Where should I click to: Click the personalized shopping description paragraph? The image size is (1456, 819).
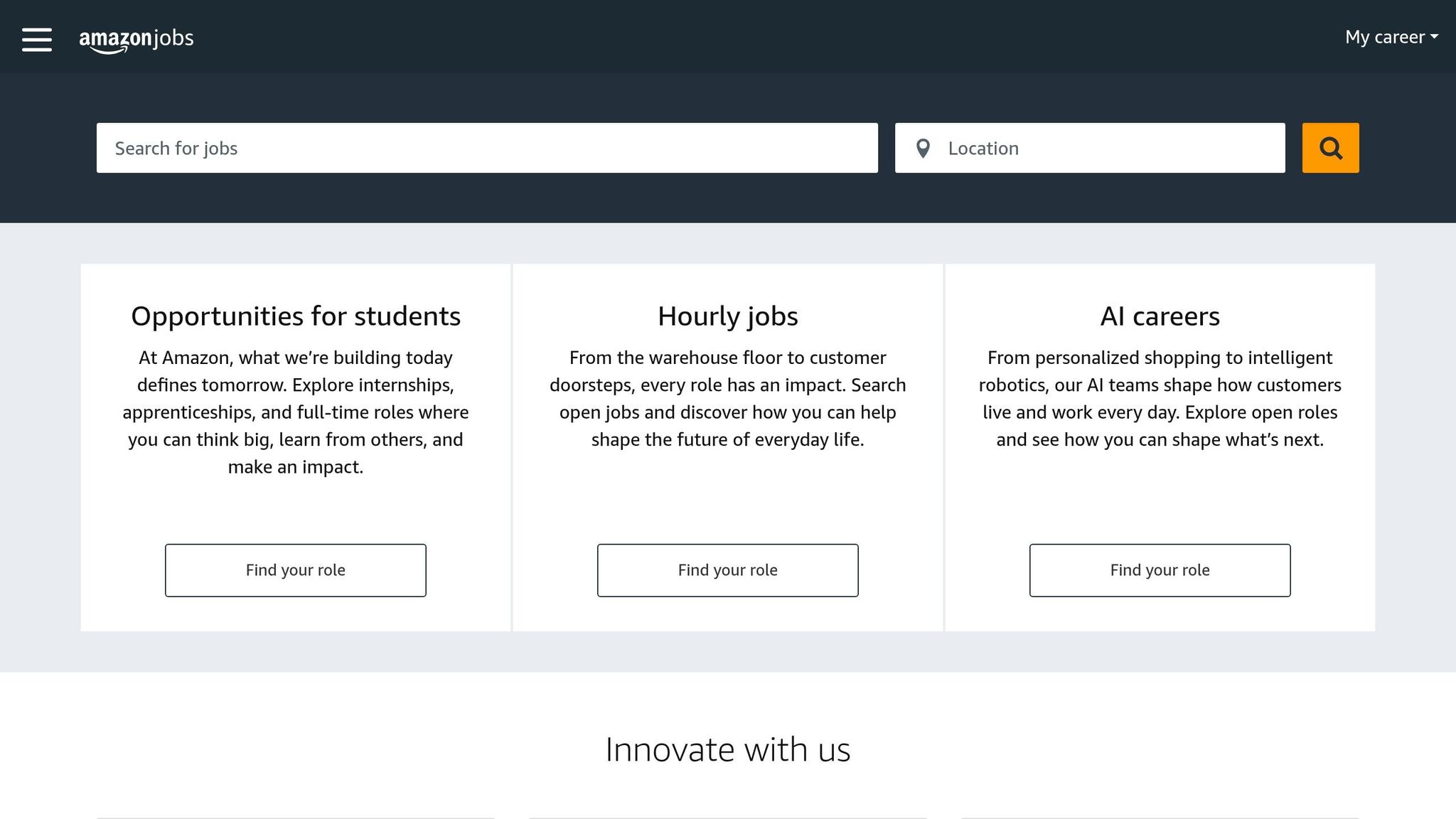click(x=1160, y=399)
